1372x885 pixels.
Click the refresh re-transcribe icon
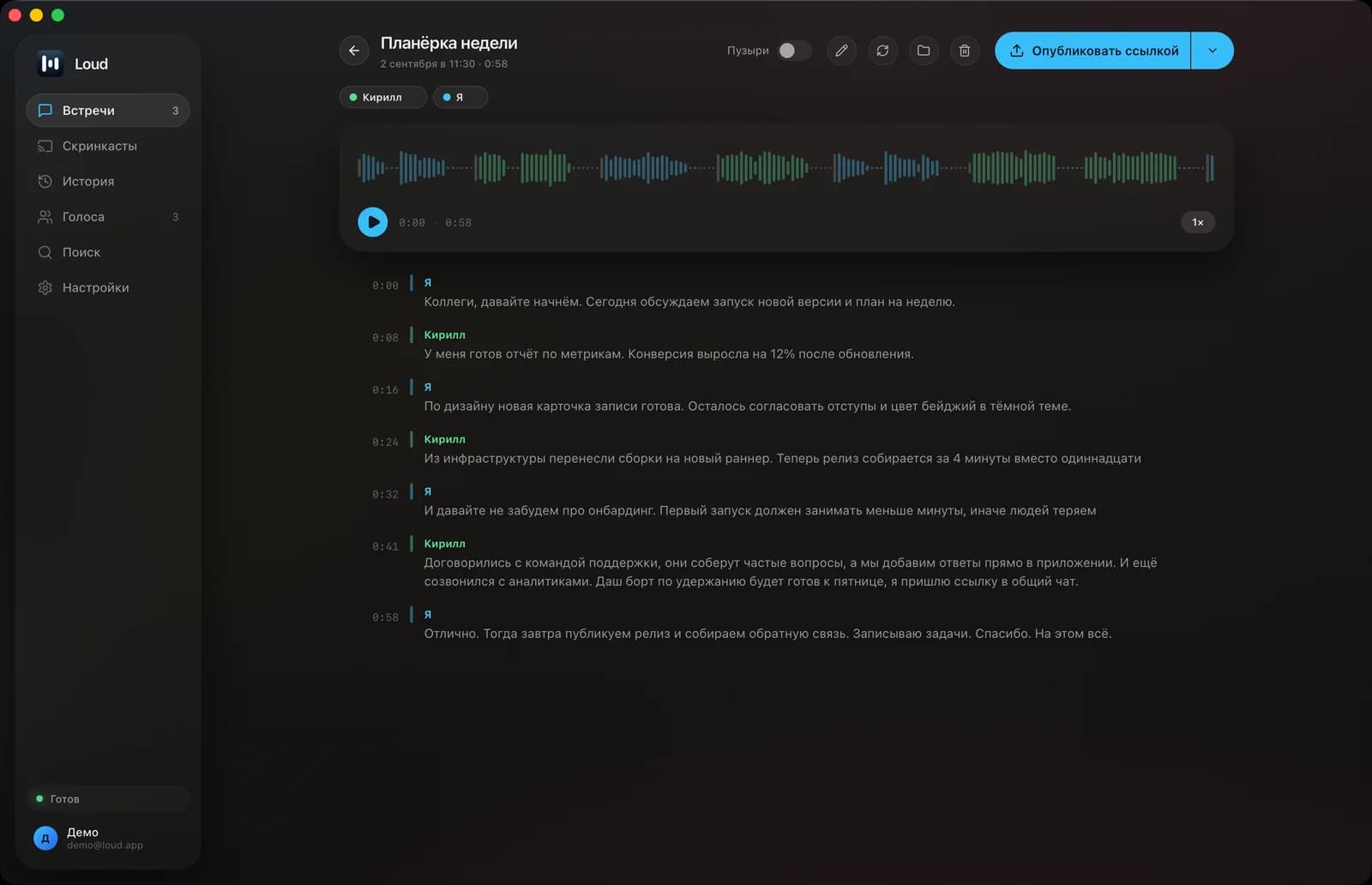[882, 51]
